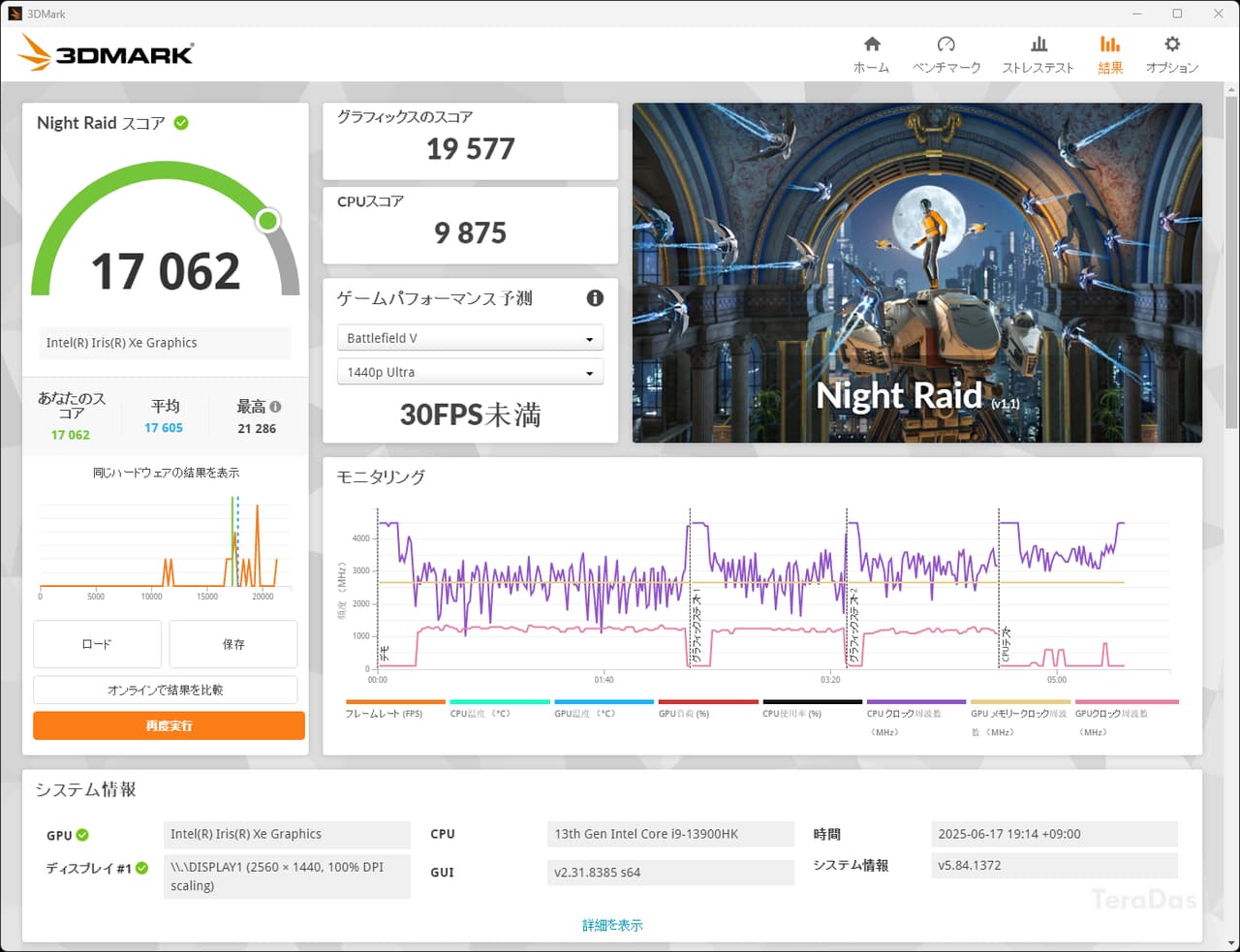This screenshot has height=952, width=1240.
Task: Click the あなたのスコア value 17 062
Action: coord(71,435)
